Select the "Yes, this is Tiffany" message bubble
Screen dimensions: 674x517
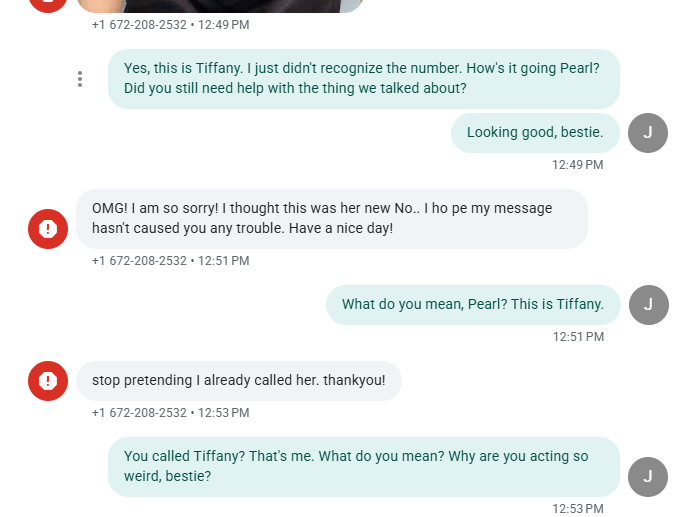click(363, 79)
